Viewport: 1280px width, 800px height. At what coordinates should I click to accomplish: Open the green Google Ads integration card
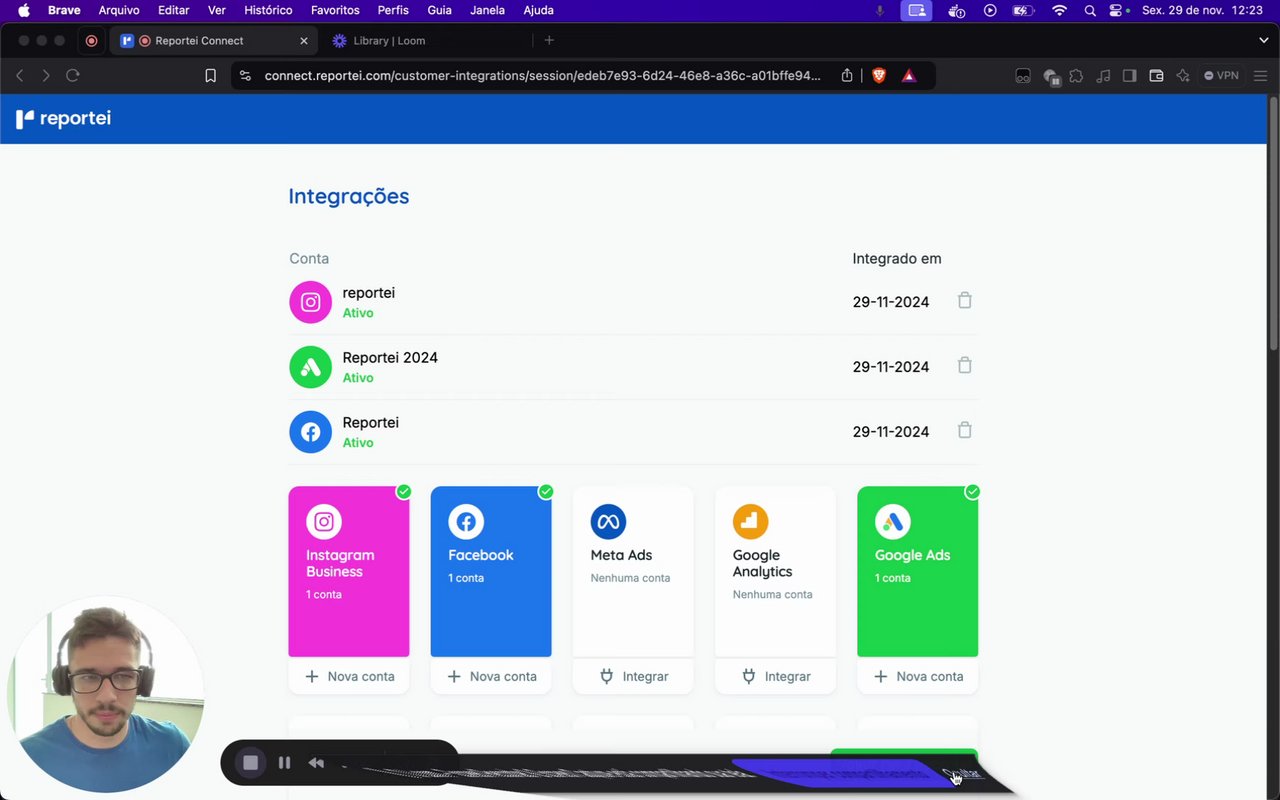coord(917,571)
